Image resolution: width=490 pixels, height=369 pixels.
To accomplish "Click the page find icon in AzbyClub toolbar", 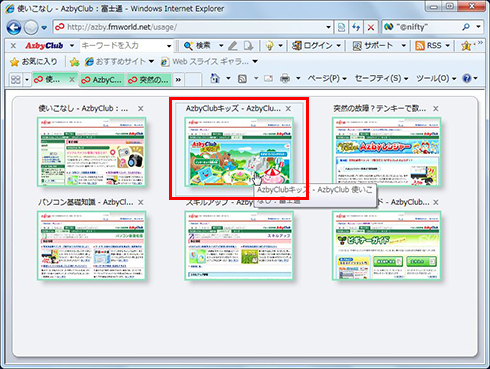I will point(248,46).
